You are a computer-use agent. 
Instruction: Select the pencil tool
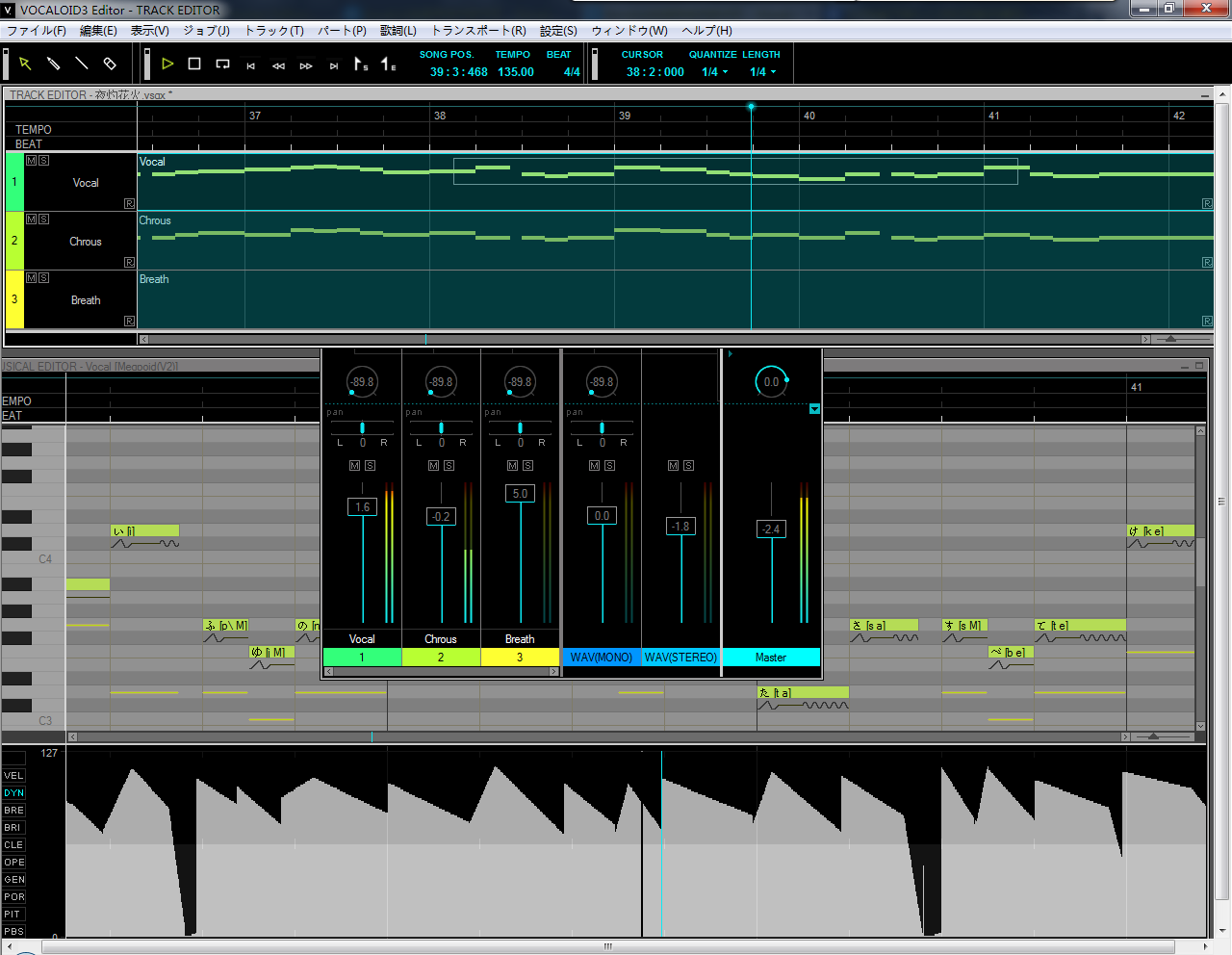point(54,64)
